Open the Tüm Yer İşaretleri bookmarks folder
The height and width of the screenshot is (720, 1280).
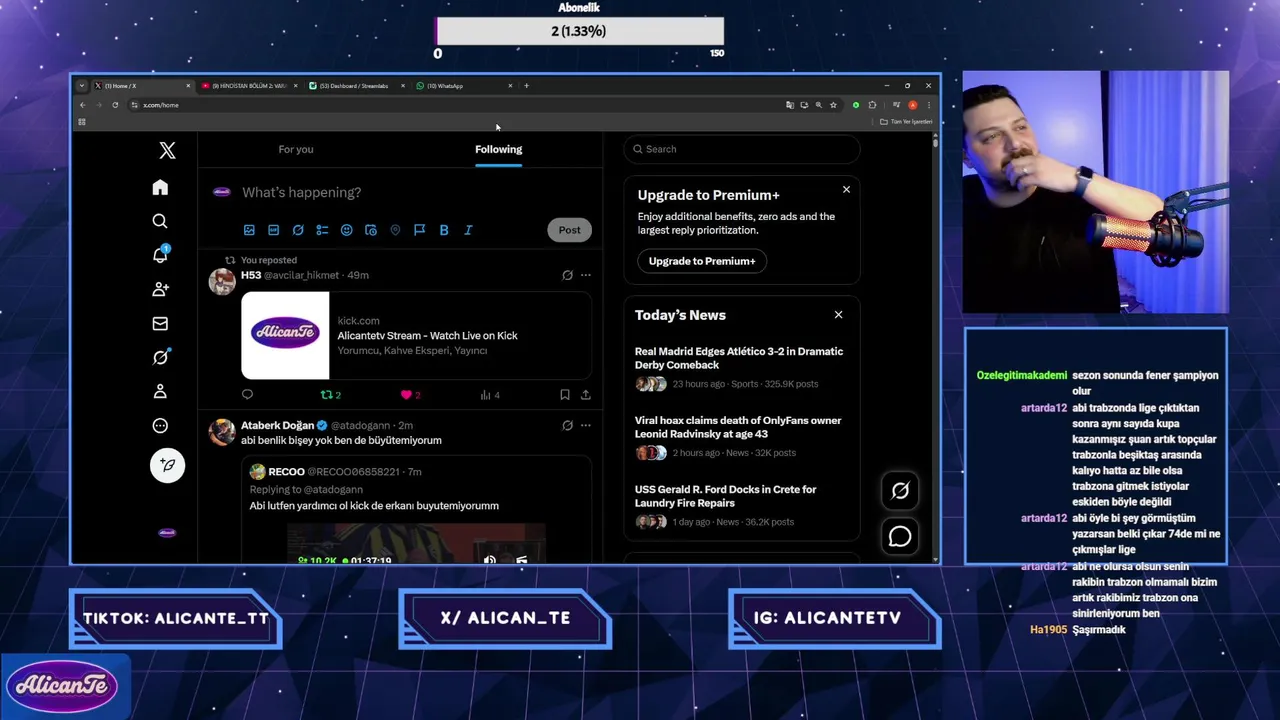click(906, 122)
